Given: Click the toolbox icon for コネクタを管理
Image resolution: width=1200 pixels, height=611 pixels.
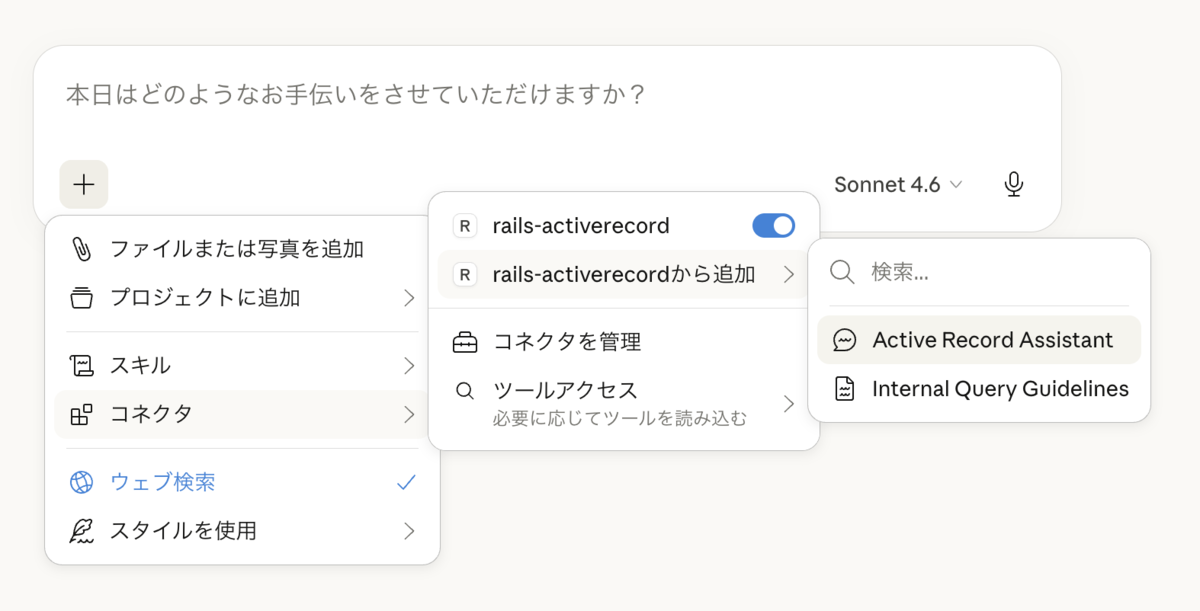Looking at the screenshot, I should pyautogui.click(x=465, y=342).
